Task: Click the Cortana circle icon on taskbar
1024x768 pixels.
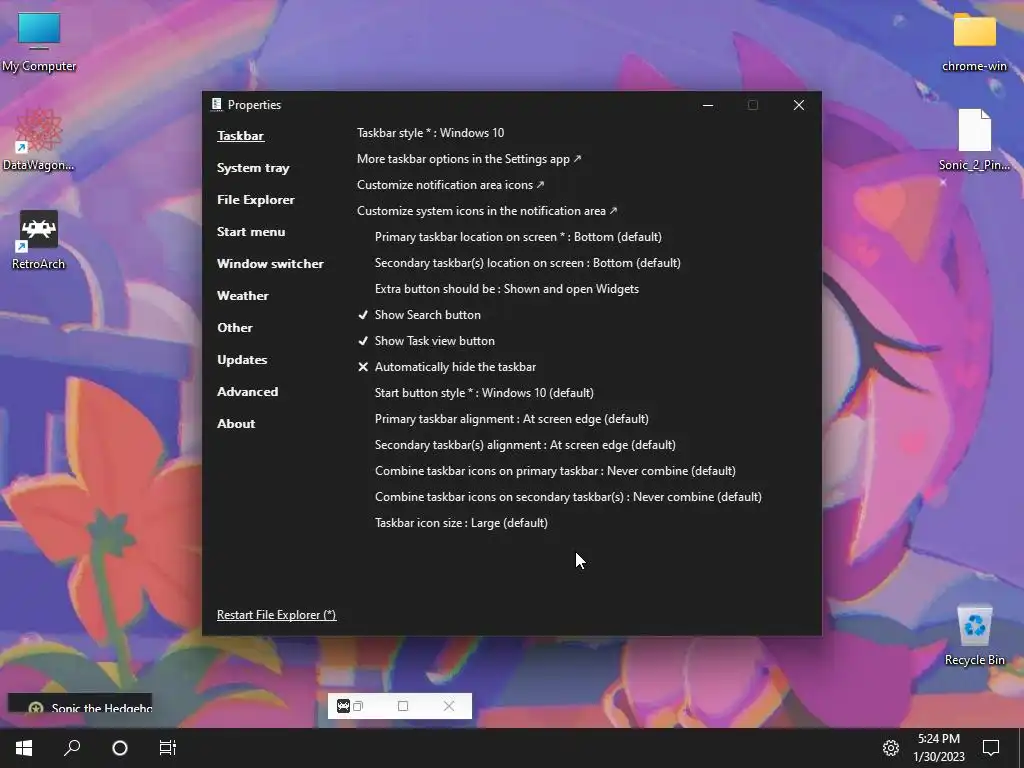Action: coord(120,748)
